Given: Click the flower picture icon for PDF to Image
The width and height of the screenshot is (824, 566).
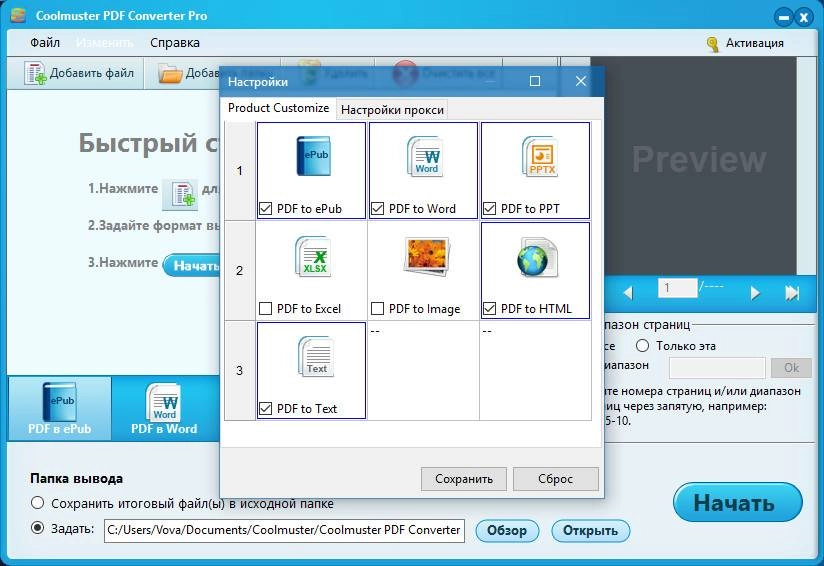Looking at the screenshot, I should (x=426, y=256).
